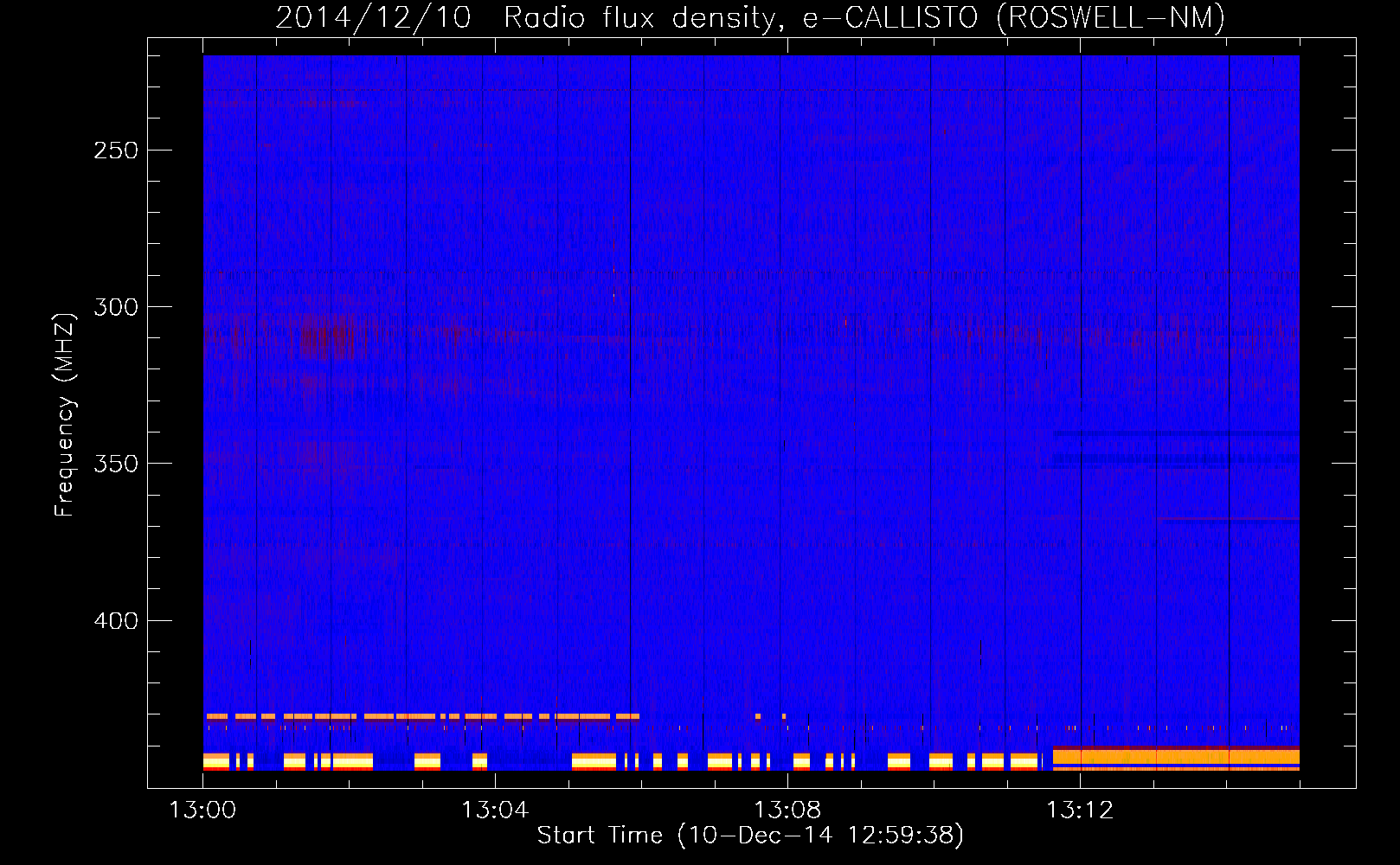Click the 'Frequency (MHZ)' axis label

click(x=64, y=415)
